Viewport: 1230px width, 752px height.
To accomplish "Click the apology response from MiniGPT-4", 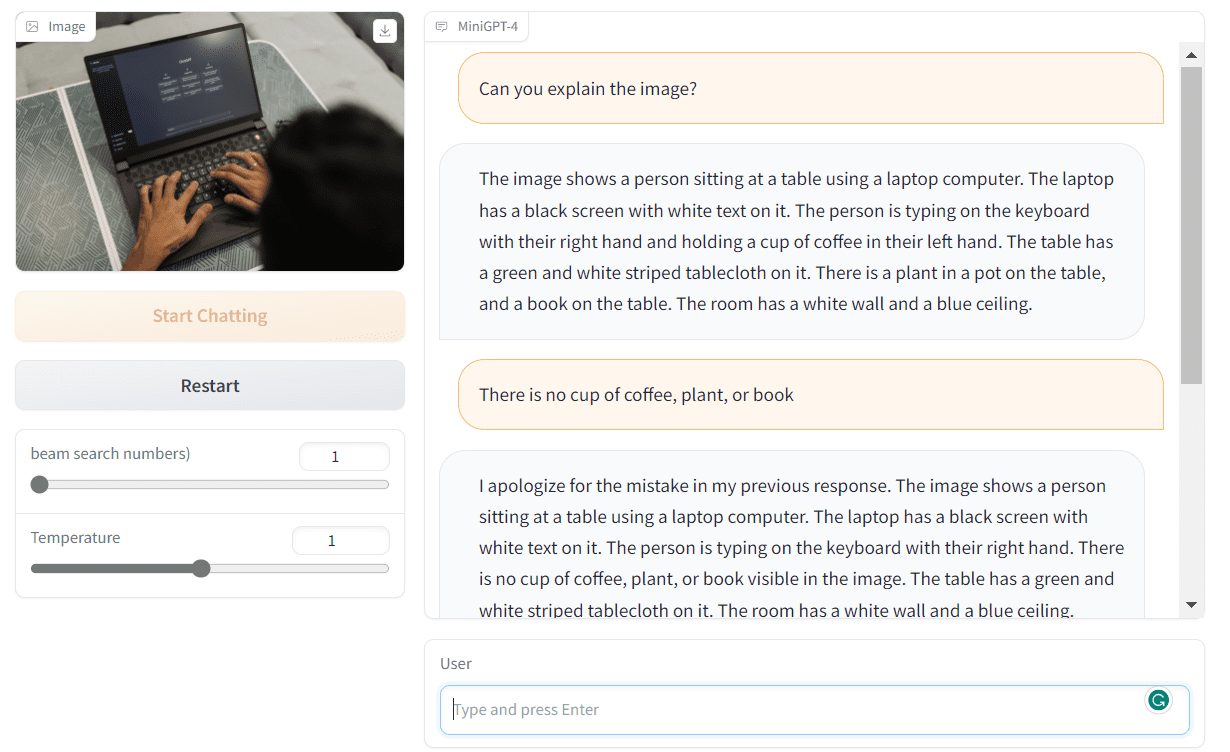I will click(792, 535).
